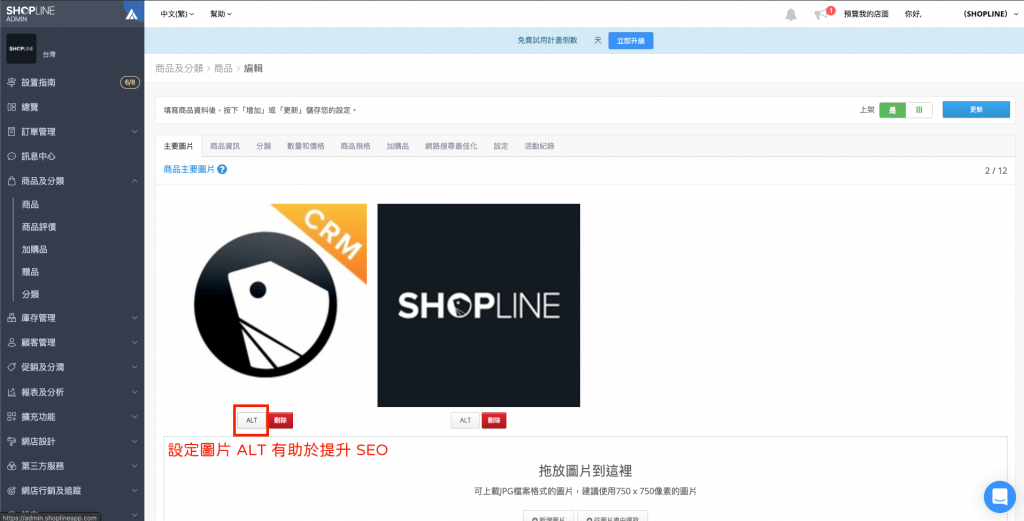Expand the 庫存管理 menu chevron
The image size is (1024, 521).
click(135, 318)
